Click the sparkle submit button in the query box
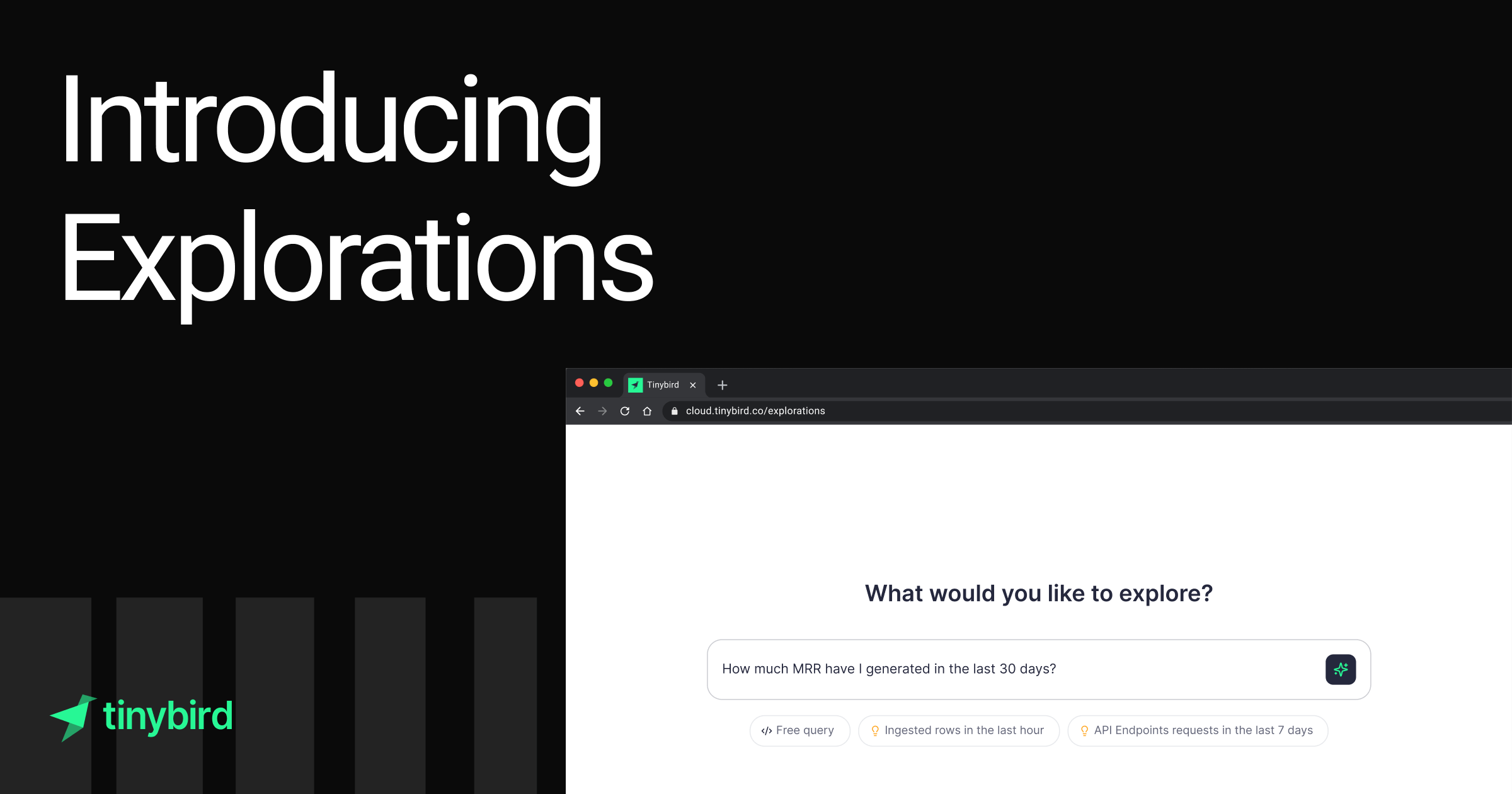 [1341, 669]
